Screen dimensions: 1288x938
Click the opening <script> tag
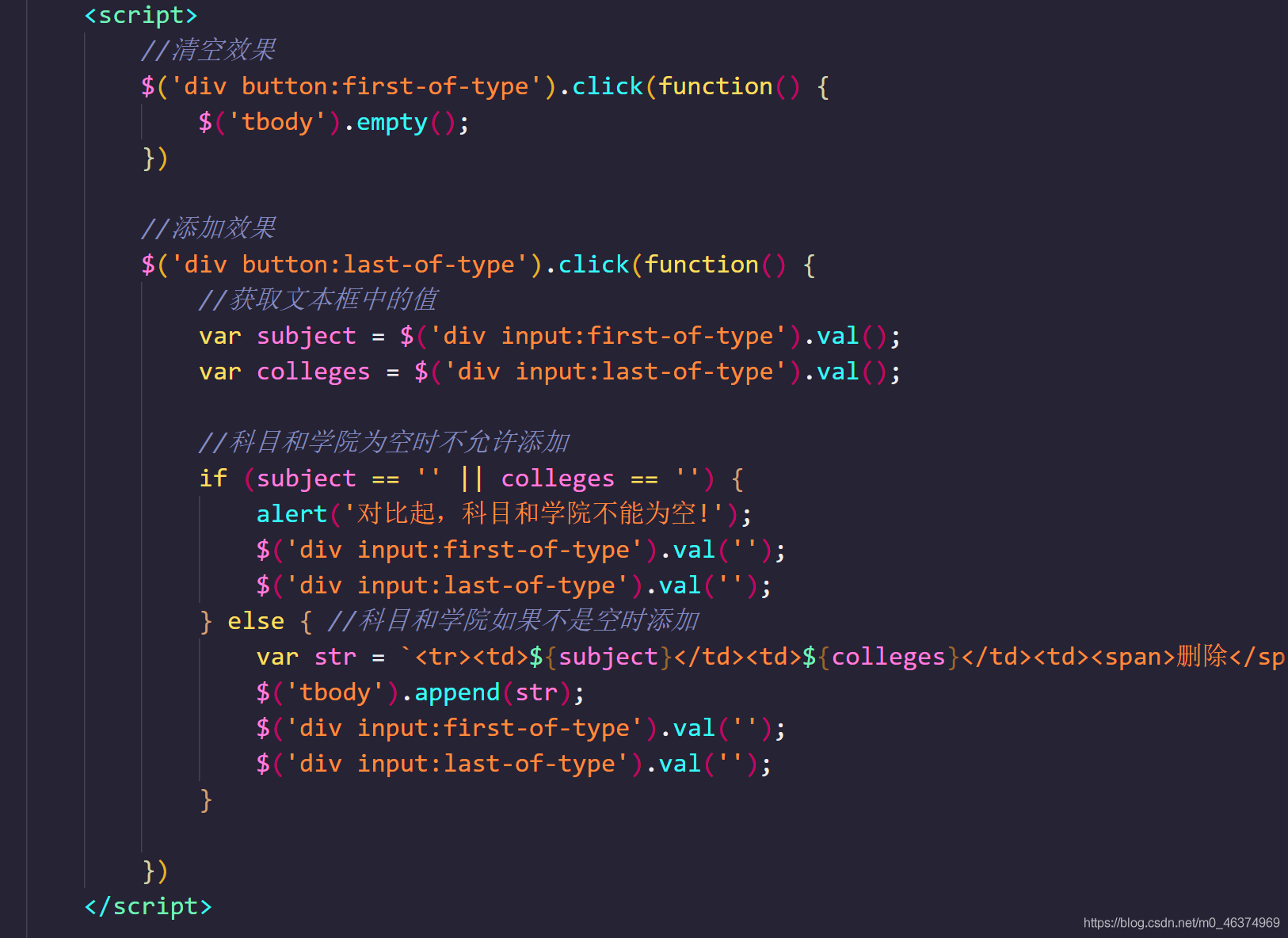pos(140,15)
